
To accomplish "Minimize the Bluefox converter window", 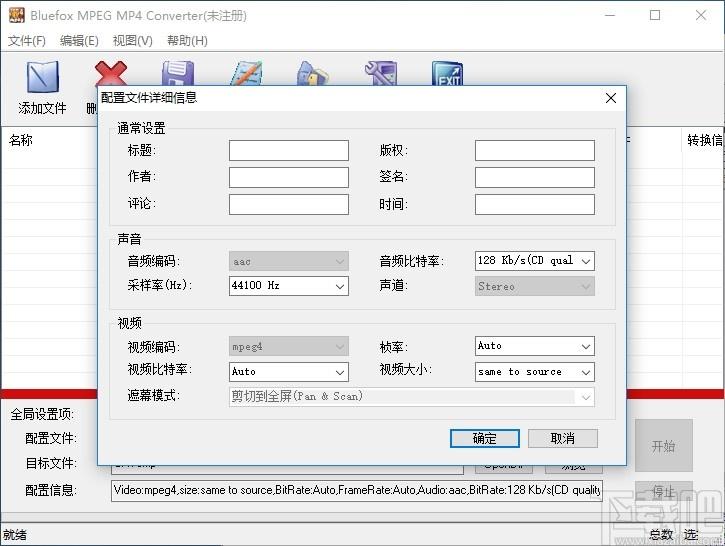I will (610, 15).
